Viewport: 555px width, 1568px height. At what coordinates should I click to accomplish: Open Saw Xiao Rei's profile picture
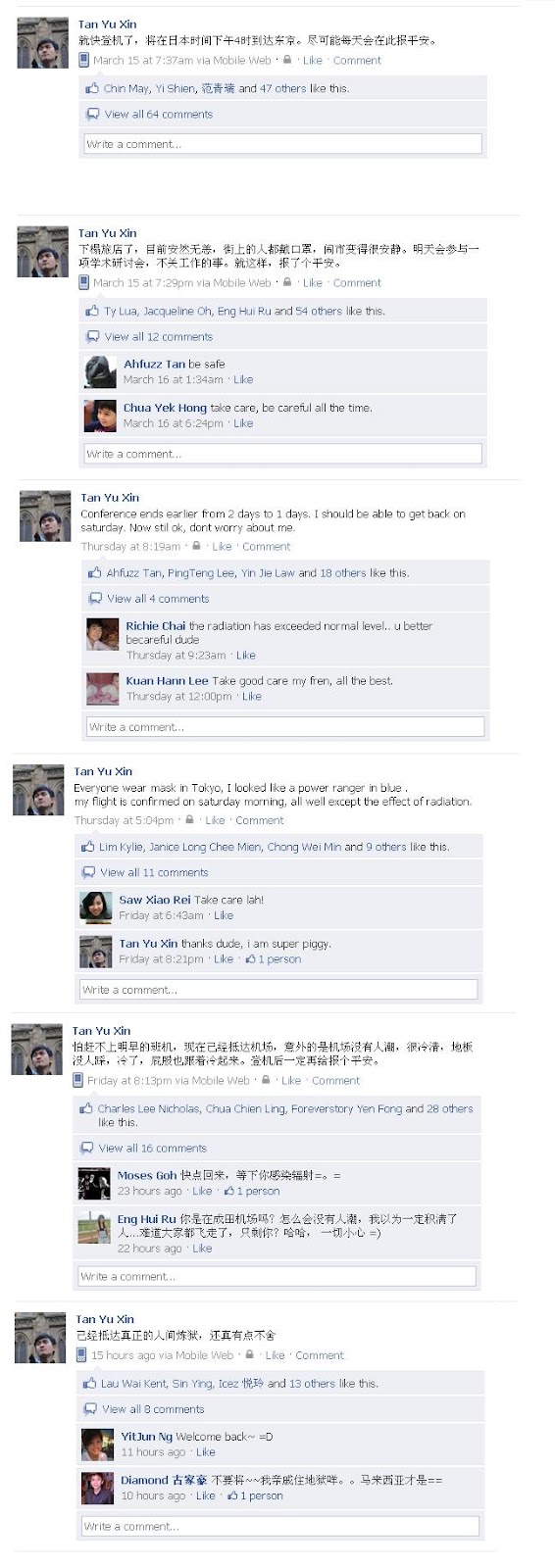point(95,906)
